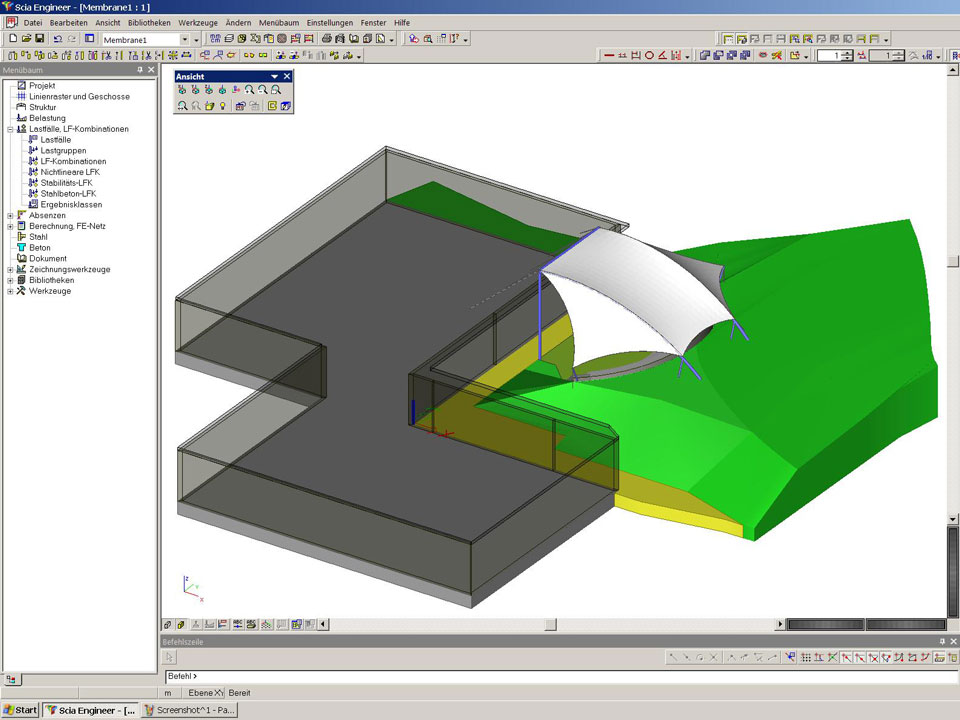Viewport: 960px width, 720px height.
Task: Open the Einstellungen menu
Action: 329,22
